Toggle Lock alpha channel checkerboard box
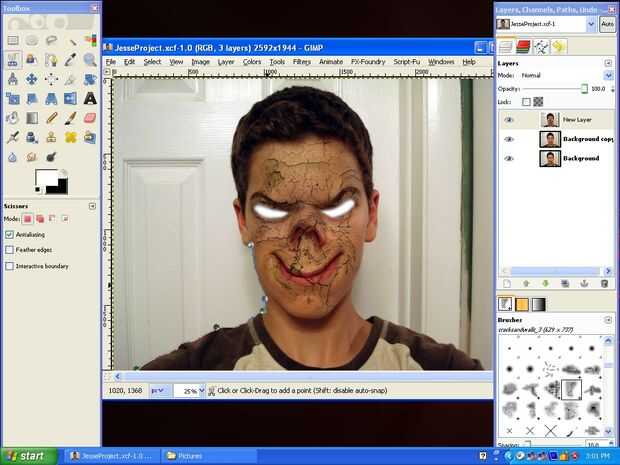Screen dimensions: 620x465 538,102
